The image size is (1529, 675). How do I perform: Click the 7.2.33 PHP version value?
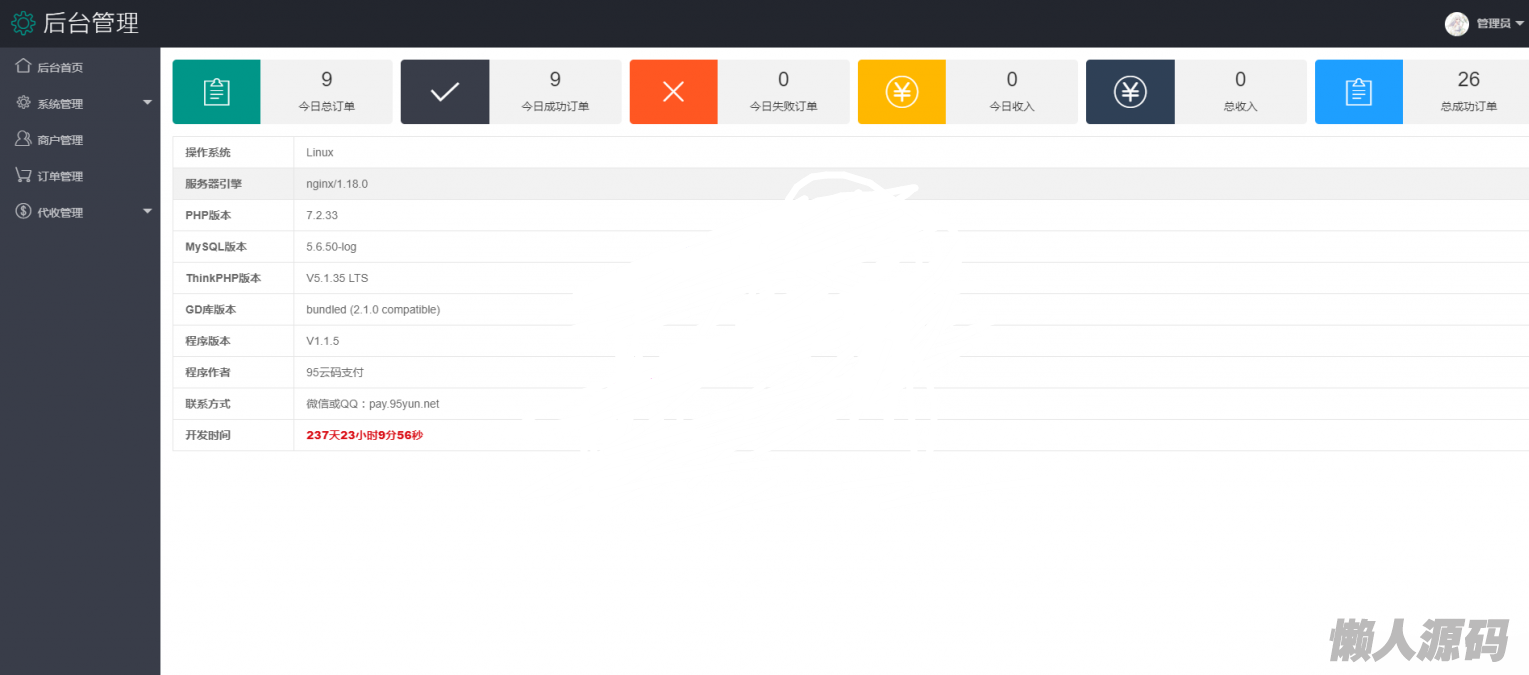(322, 215)
